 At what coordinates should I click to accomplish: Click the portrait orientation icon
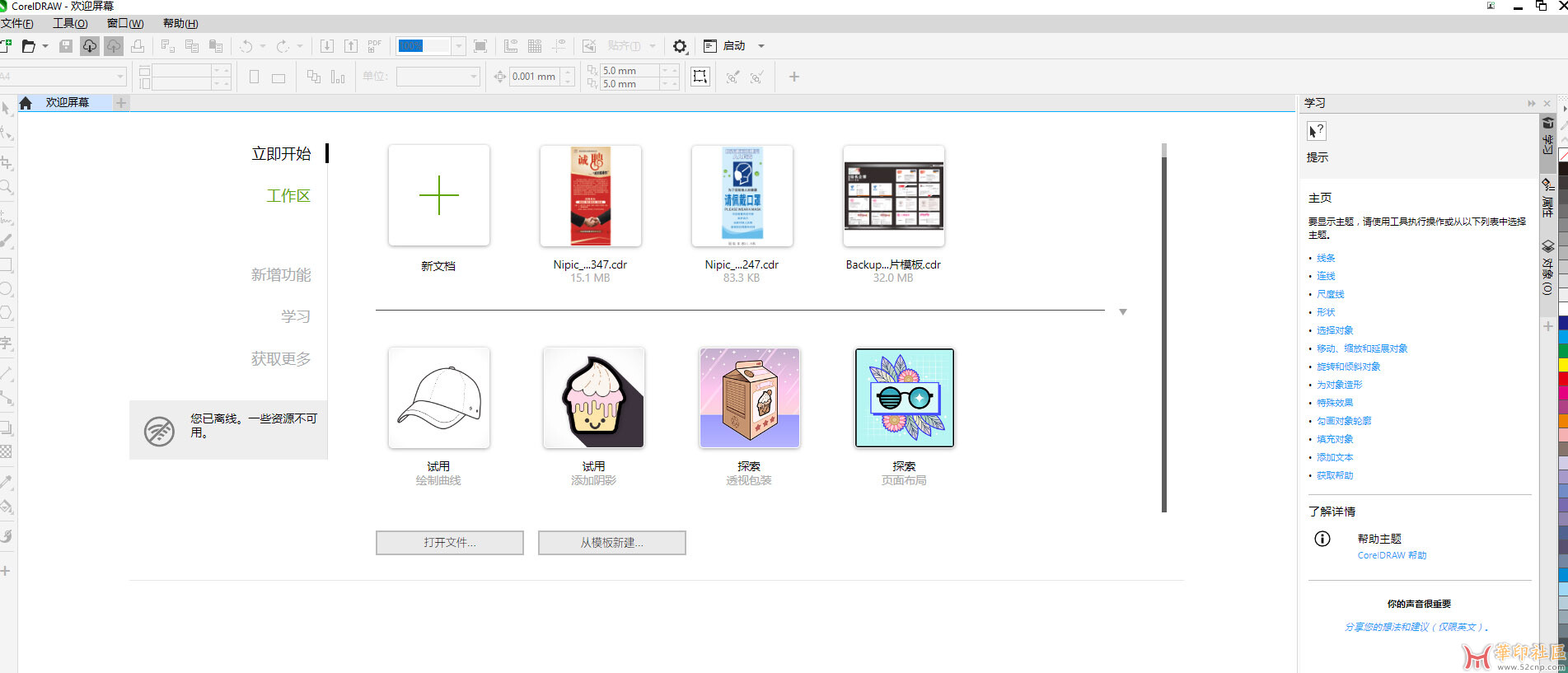254,77
